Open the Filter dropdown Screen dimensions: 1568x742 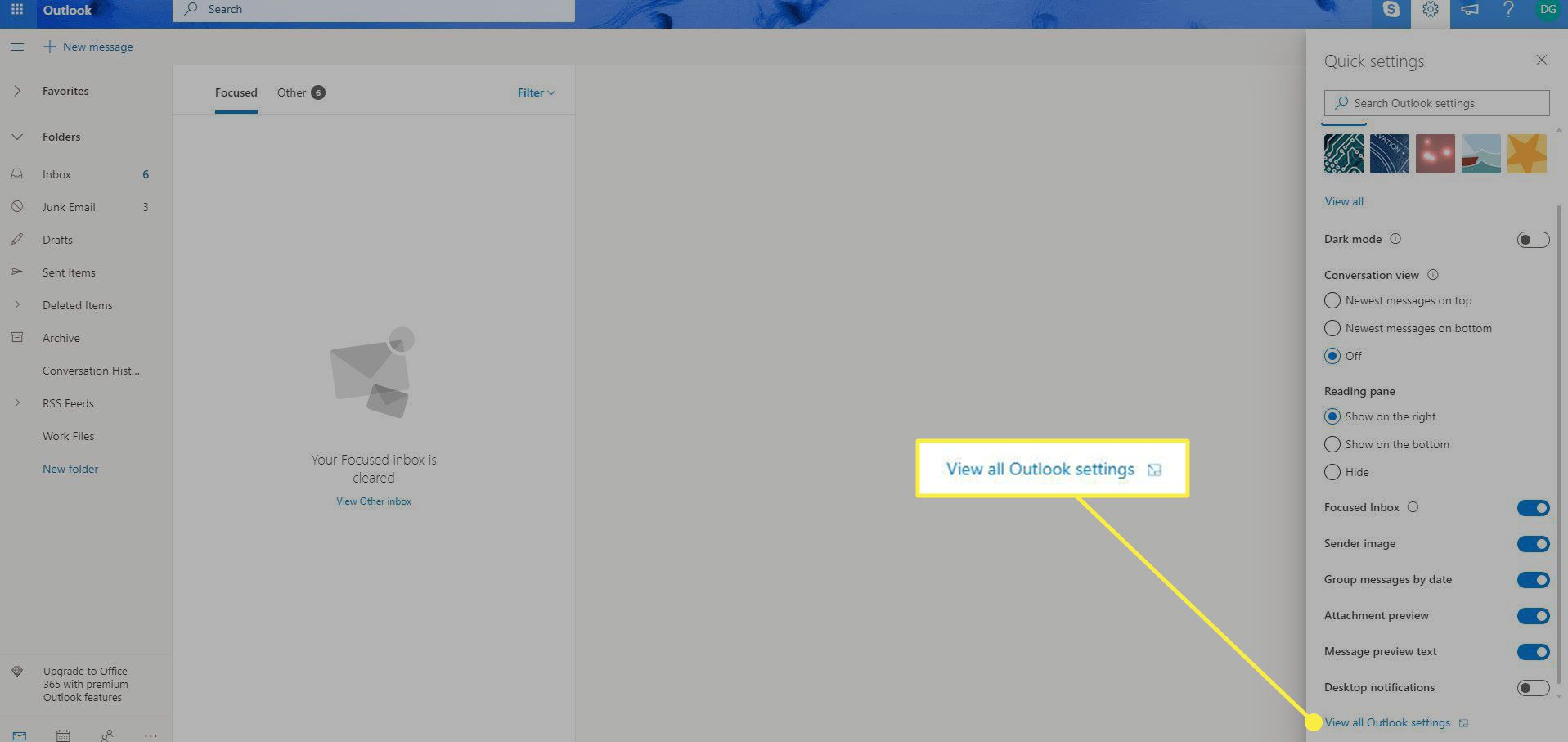pos(537,92)
